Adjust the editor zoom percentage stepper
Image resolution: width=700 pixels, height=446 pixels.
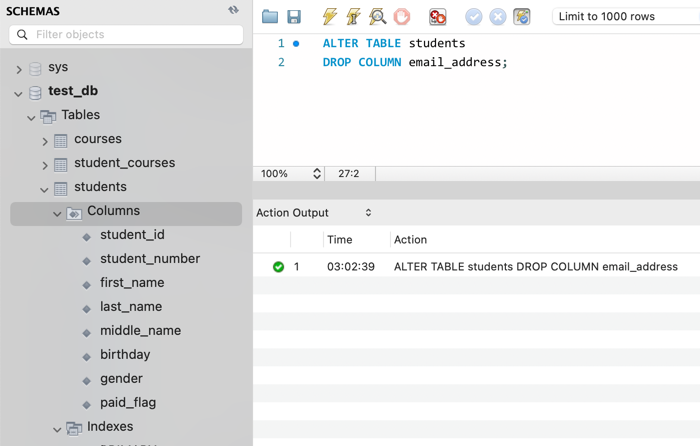click(x=317, y=173)
